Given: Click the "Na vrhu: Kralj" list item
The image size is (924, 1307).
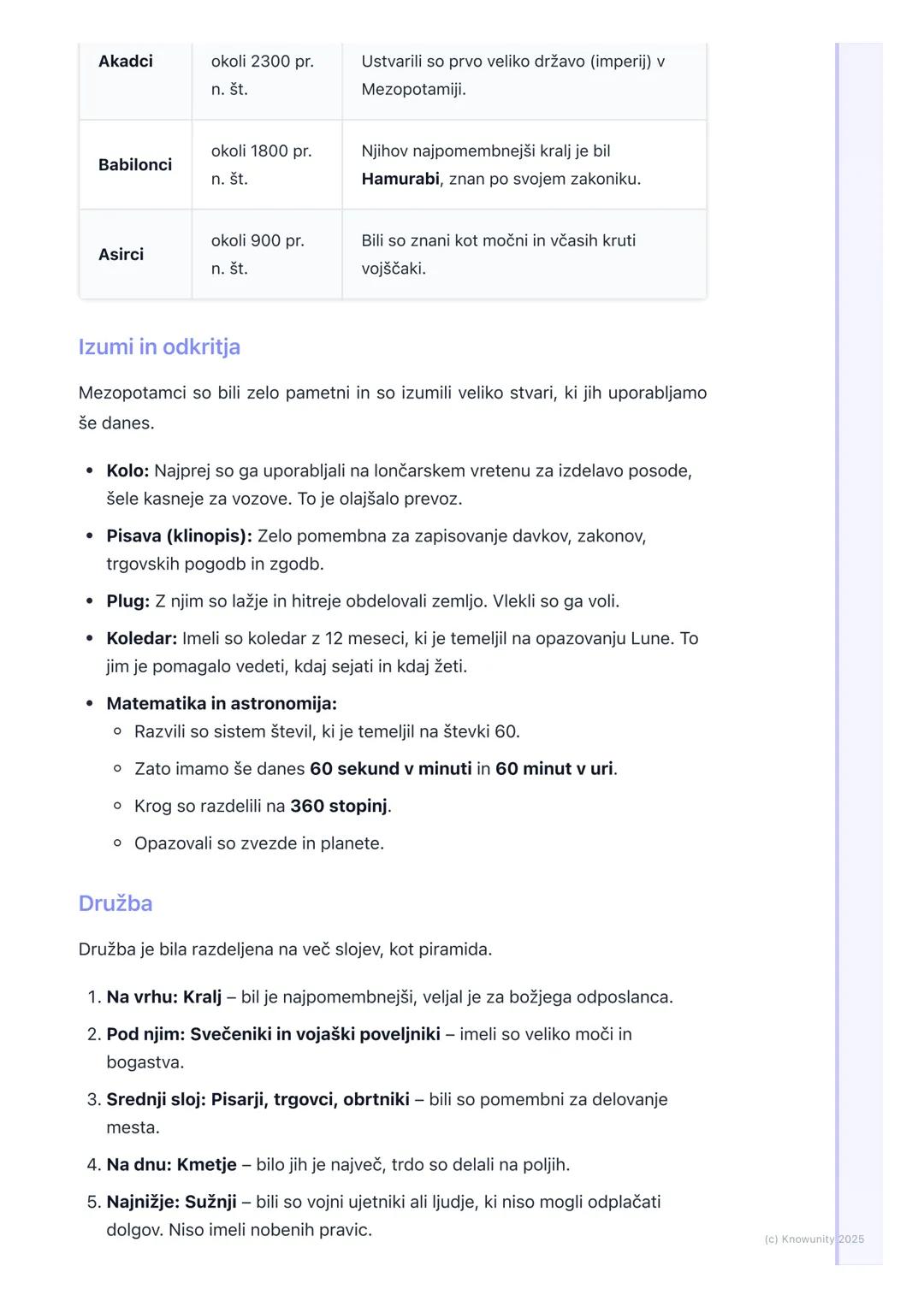Looking at the screenshot, I should coord(163,997).
